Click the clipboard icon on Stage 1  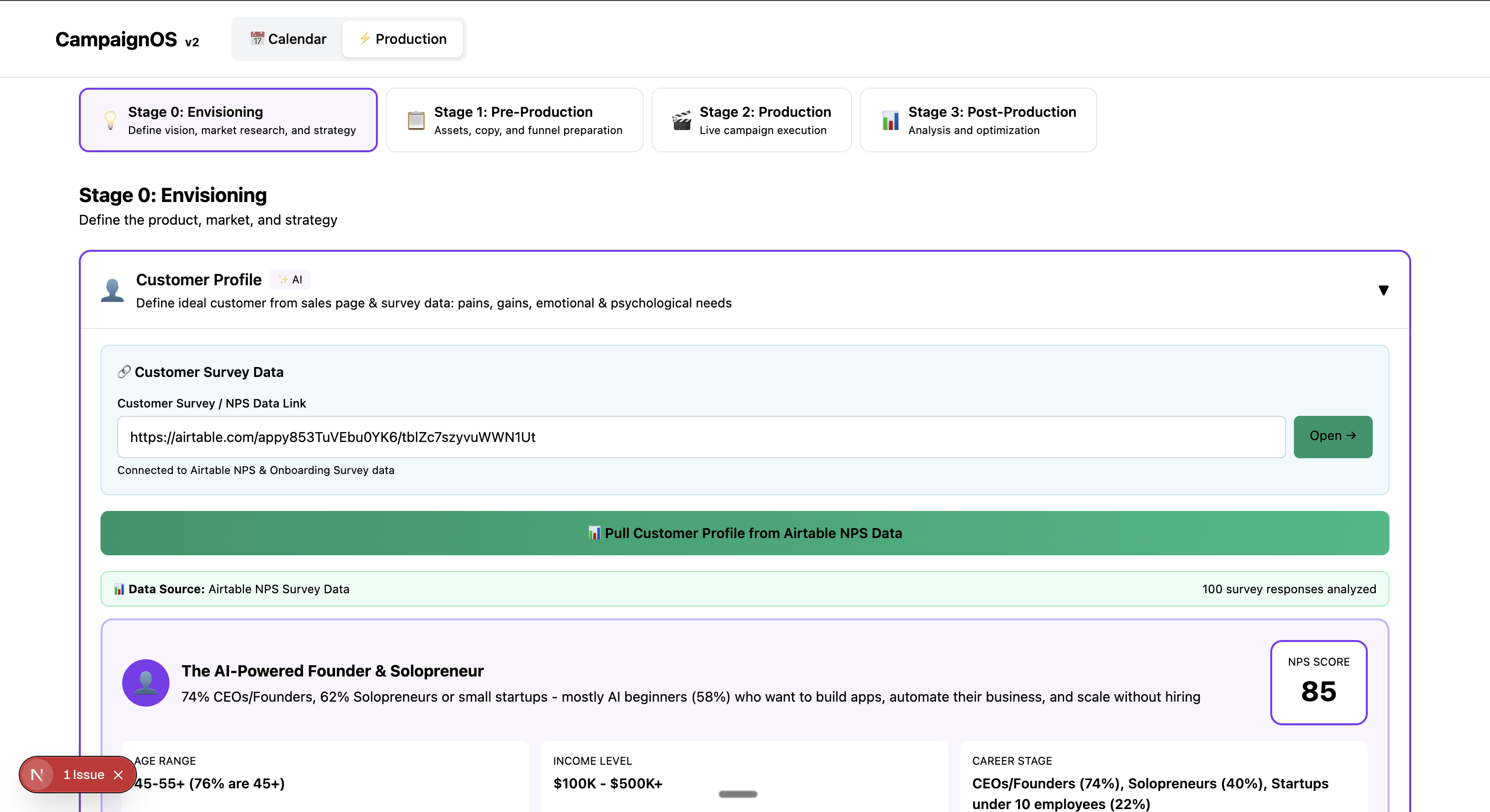pos(416,120)
